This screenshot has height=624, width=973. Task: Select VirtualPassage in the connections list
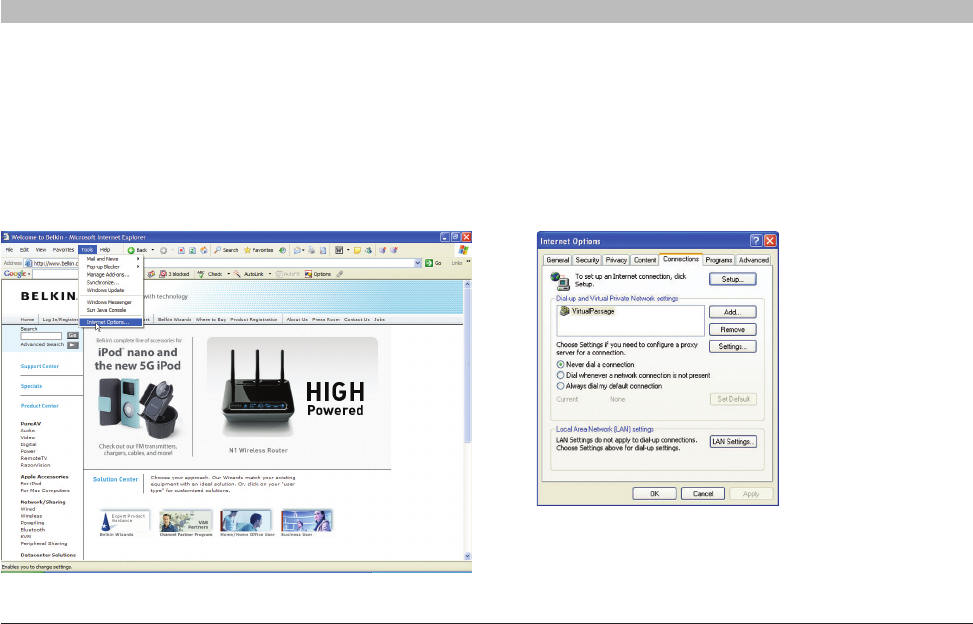point(590,311)
